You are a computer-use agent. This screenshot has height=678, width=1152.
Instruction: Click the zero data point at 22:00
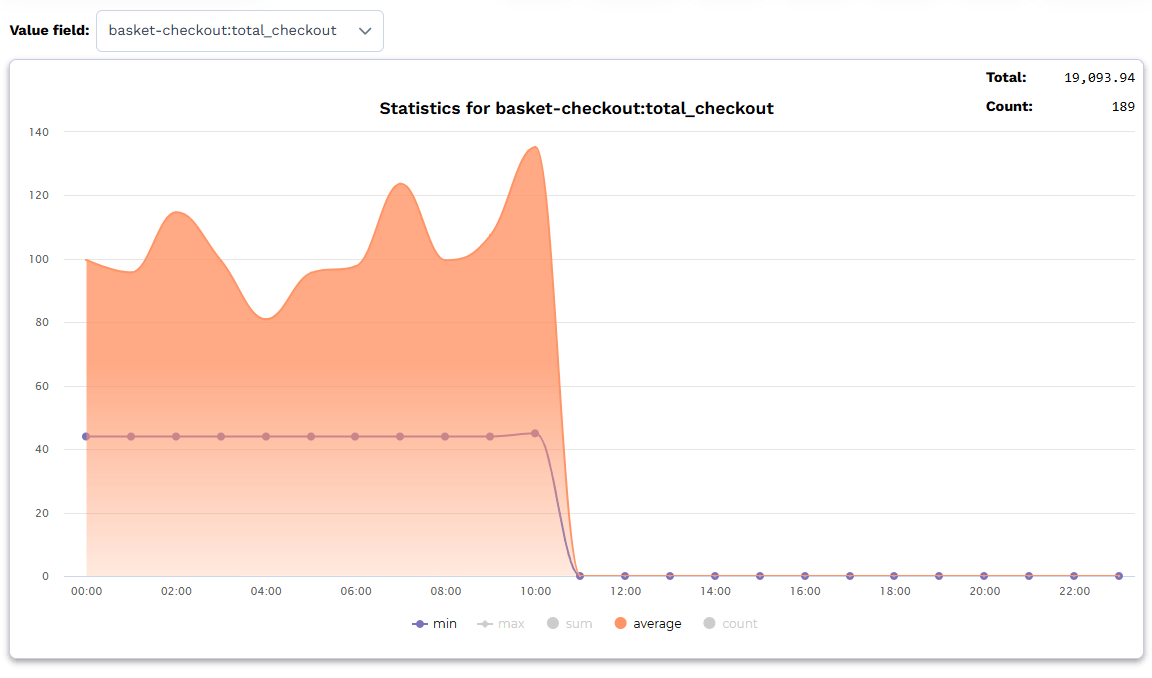pyautogui.click(x=1074, y=576)
